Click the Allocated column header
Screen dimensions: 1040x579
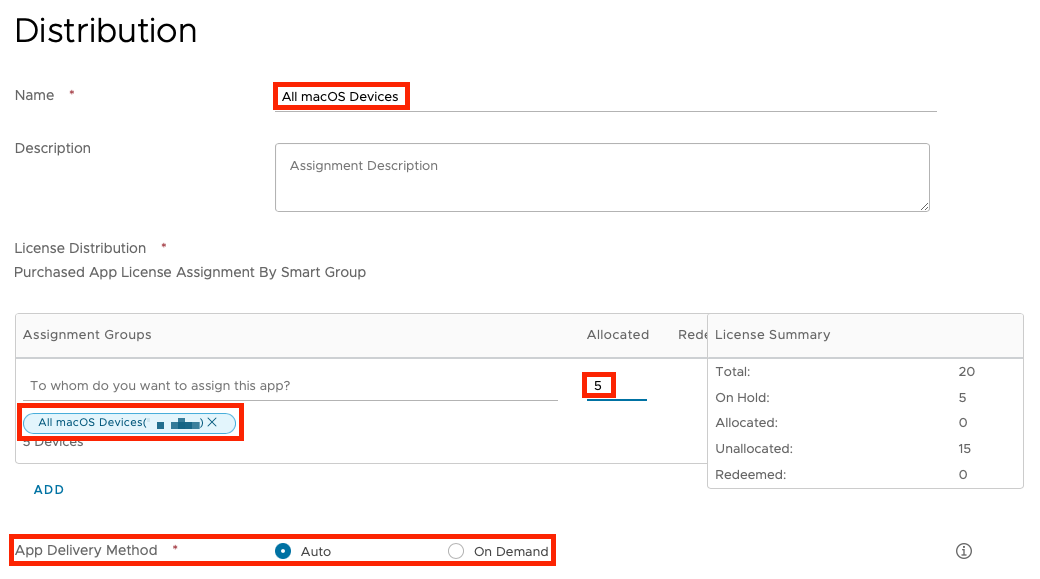point(617,334)
